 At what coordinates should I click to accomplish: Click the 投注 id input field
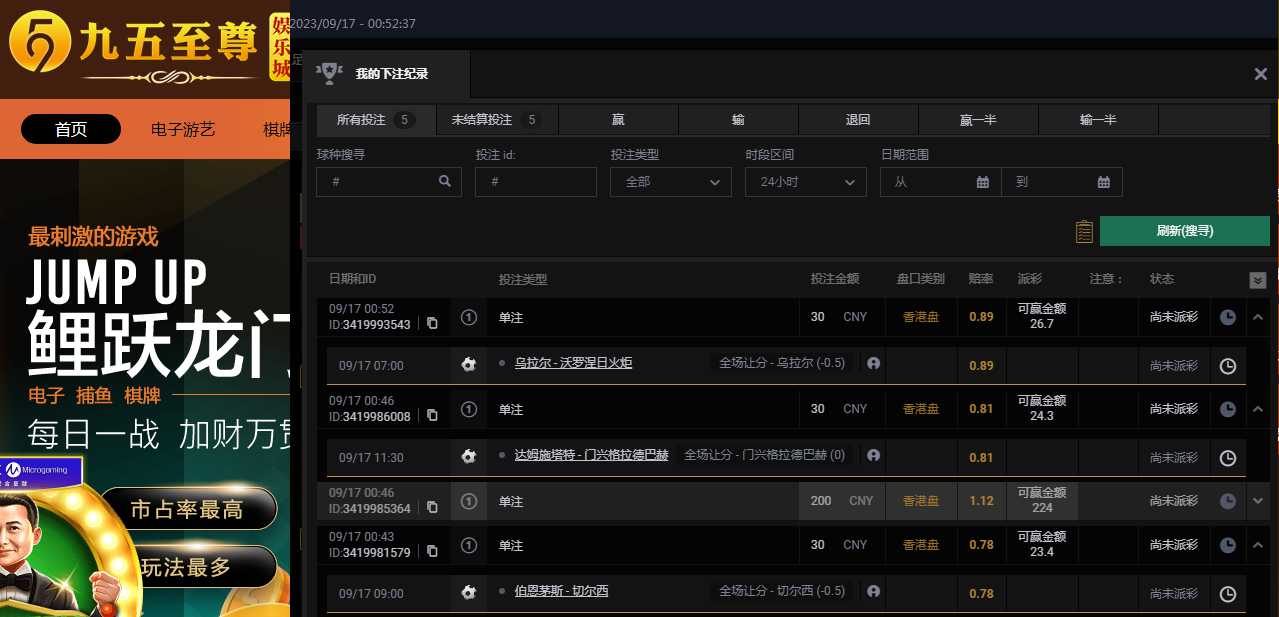click(536, 182)
